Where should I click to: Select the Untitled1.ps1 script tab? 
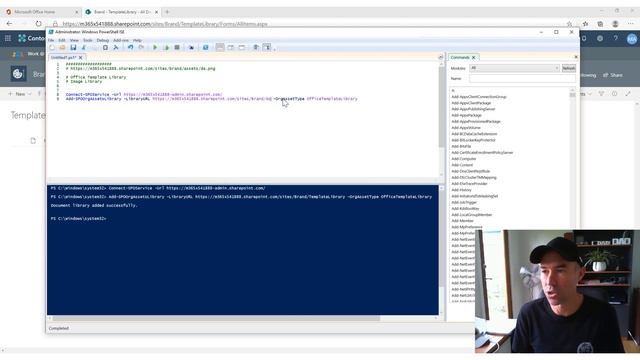[64, 58]
